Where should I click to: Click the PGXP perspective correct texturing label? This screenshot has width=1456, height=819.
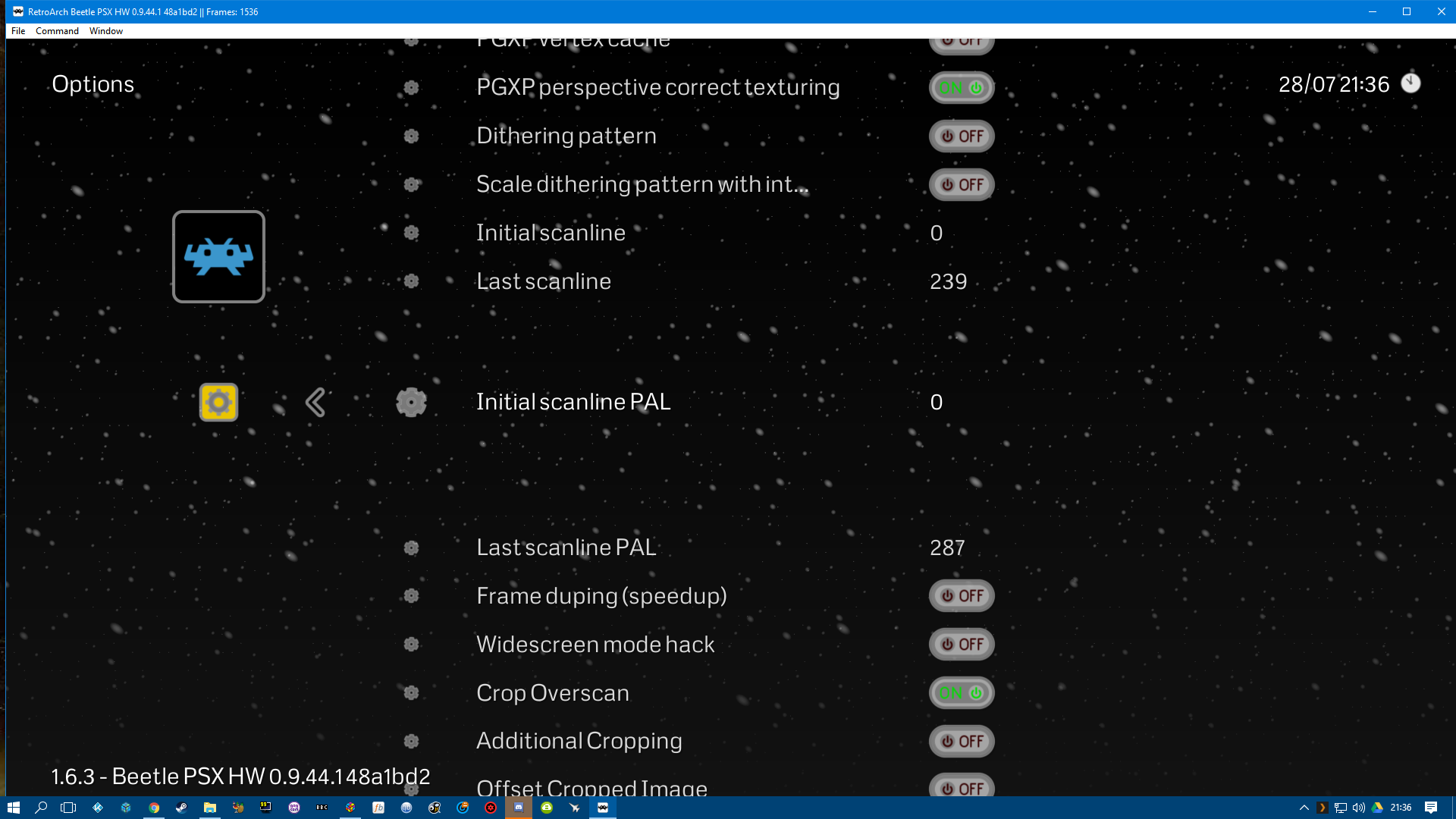click(x=658, y=88)
